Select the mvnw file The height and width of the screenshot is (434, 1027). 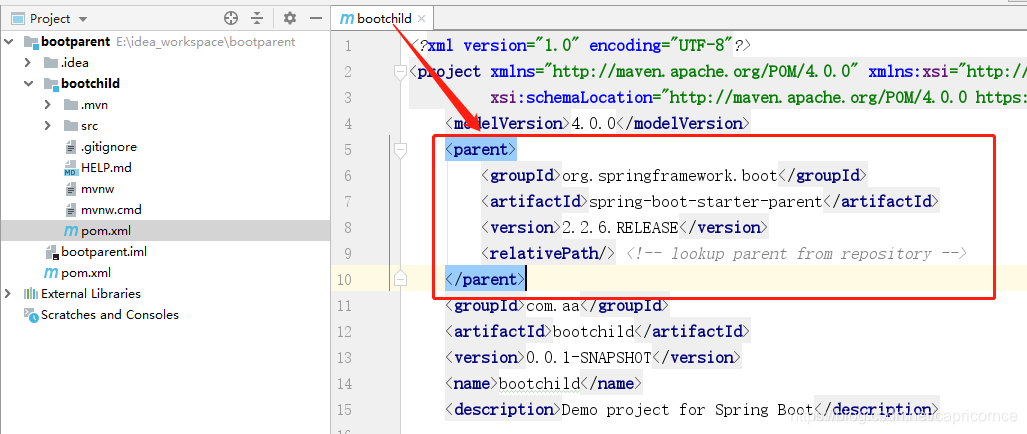98,189
